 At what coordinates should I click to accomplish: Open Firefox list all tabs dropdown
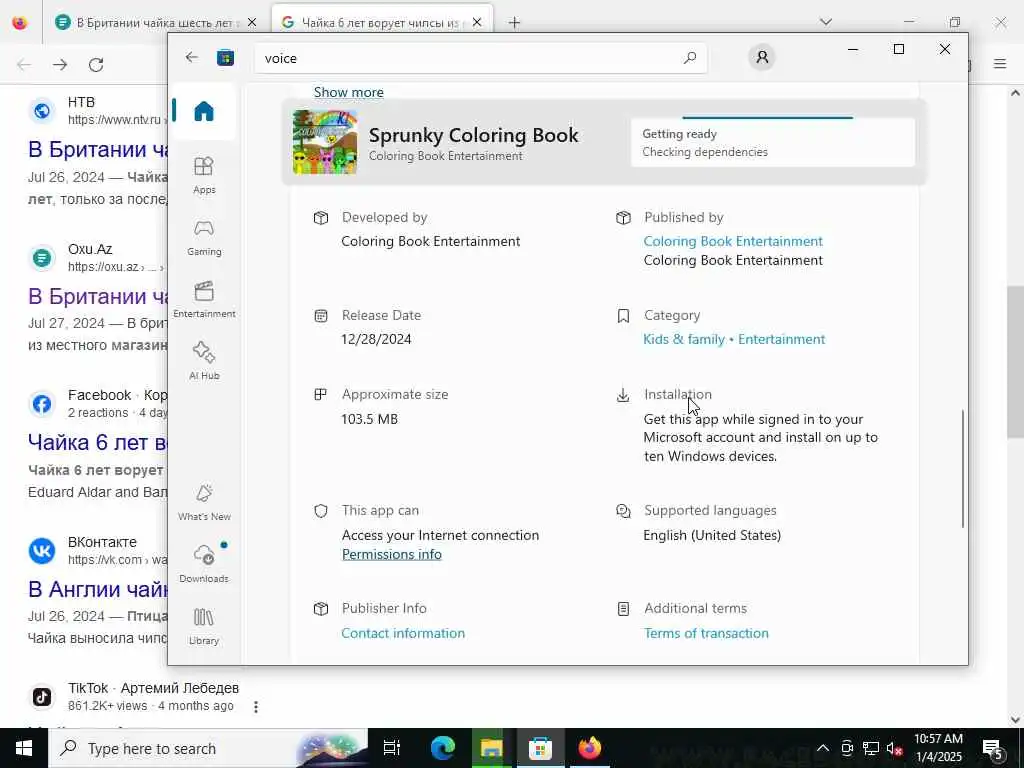click(825, 22)
